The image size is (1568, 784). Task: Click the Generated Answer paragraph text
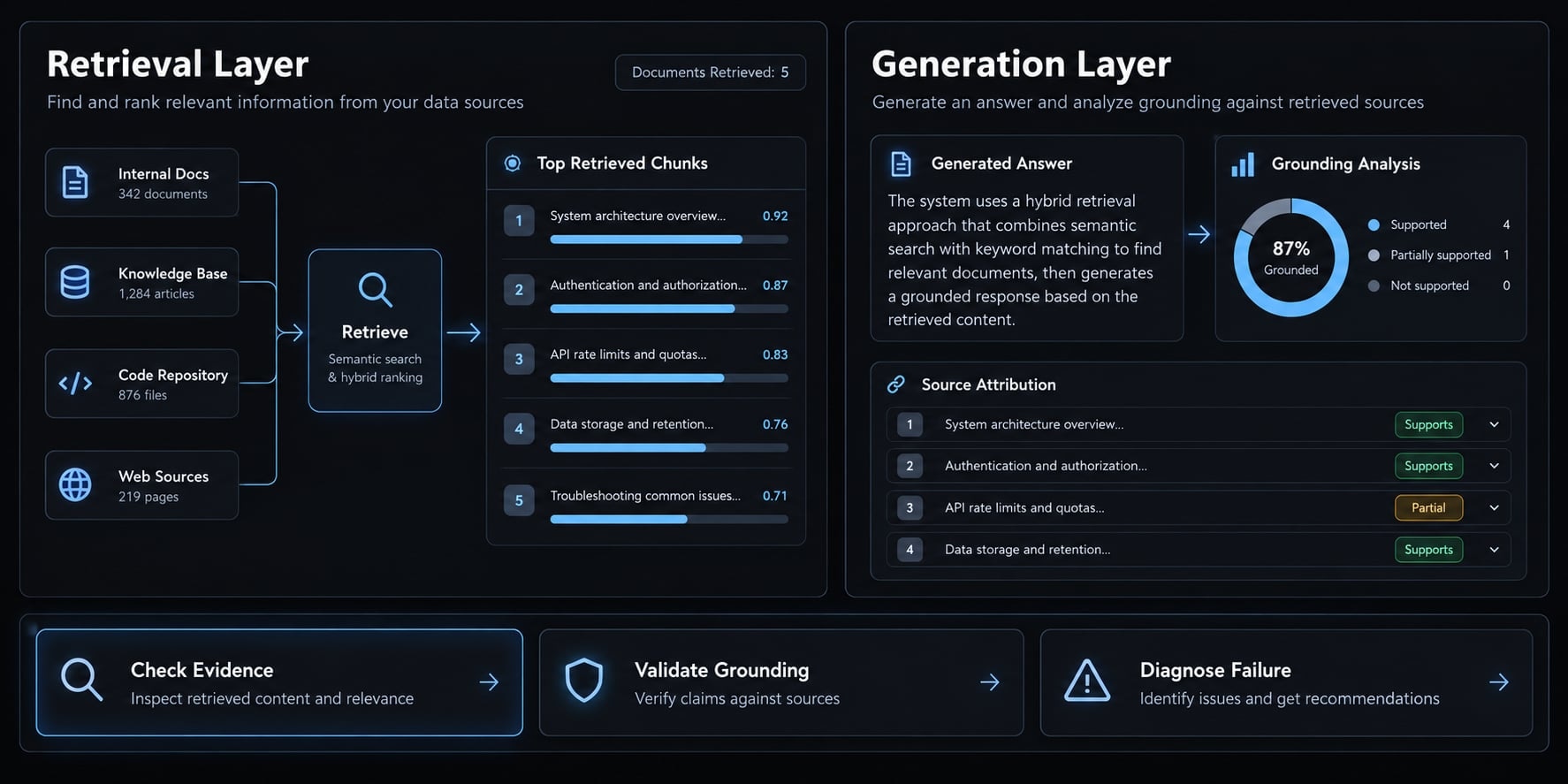[x=1025, y=261]
